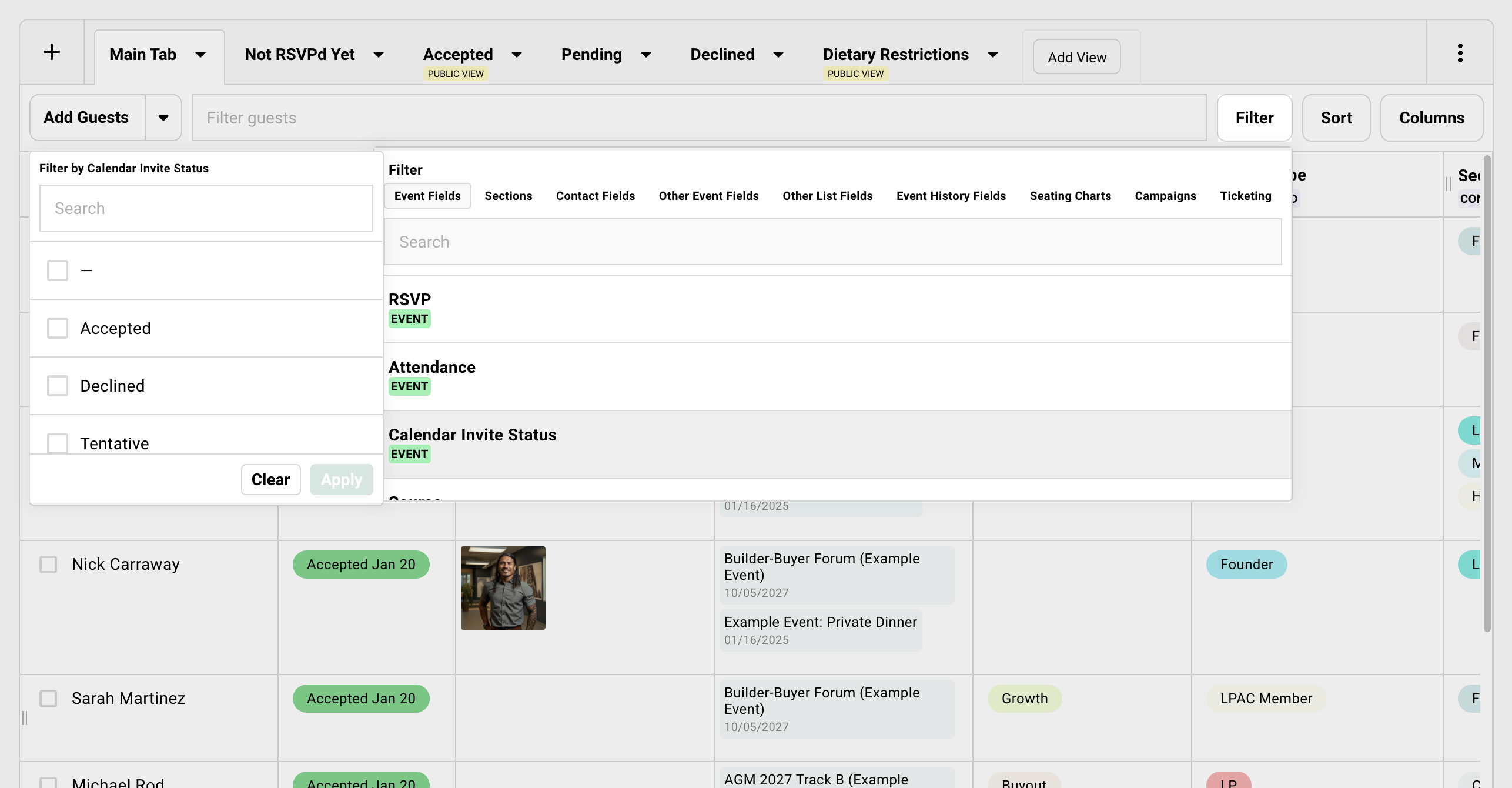Select Nick Carraway's row checkbox

(48, 564)
